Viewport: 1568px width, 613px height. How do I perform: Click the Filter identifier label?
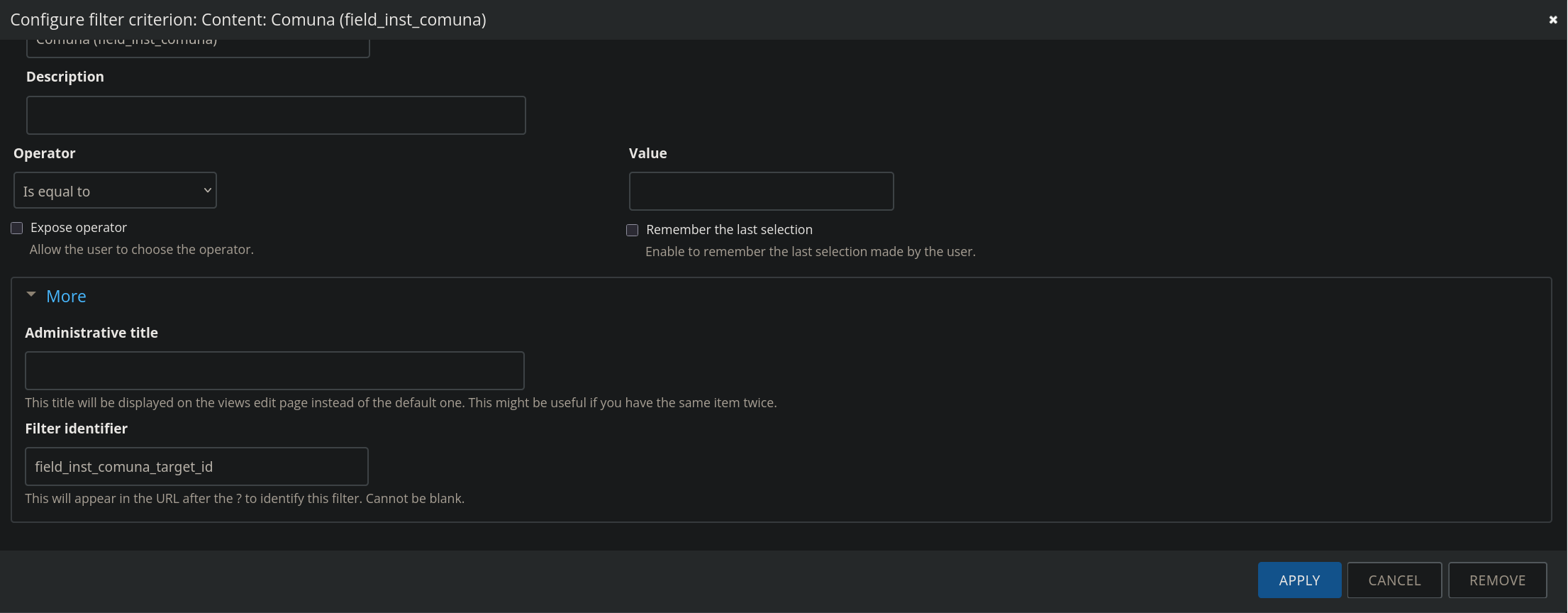tap(77, 429)
